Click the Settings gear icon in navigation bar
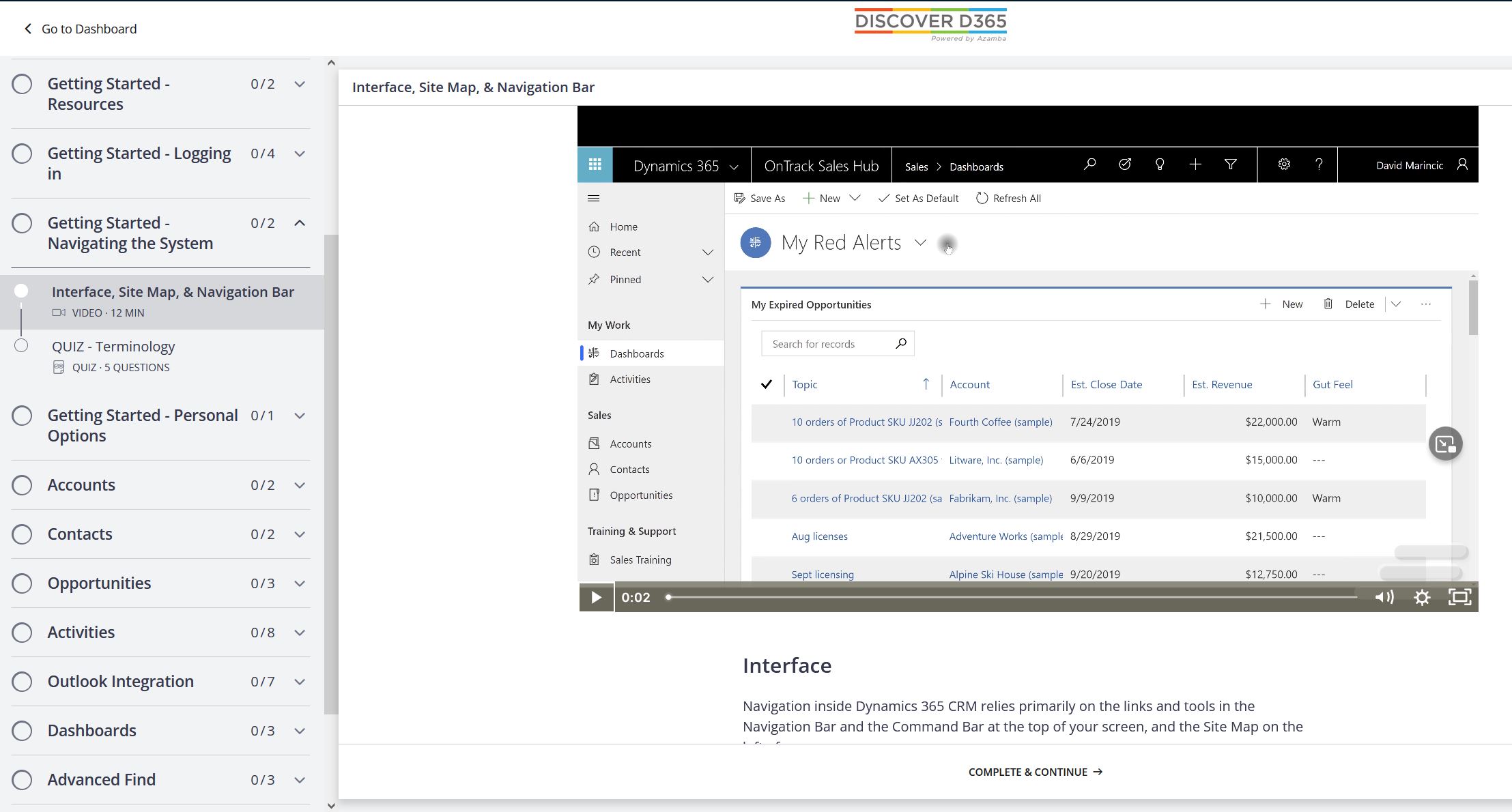Image resolution: width=1512 pixels, height=812 pixels. (1283, 165)
